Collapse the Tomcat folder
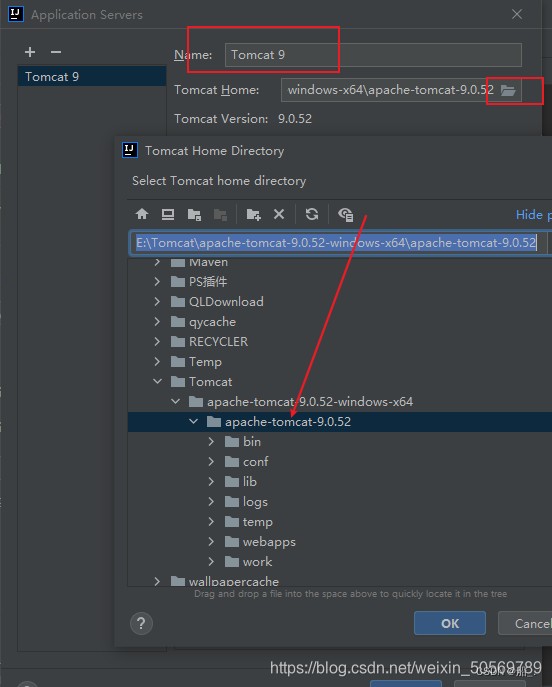Viewport: 552px width, 687px height. (157, 382)
